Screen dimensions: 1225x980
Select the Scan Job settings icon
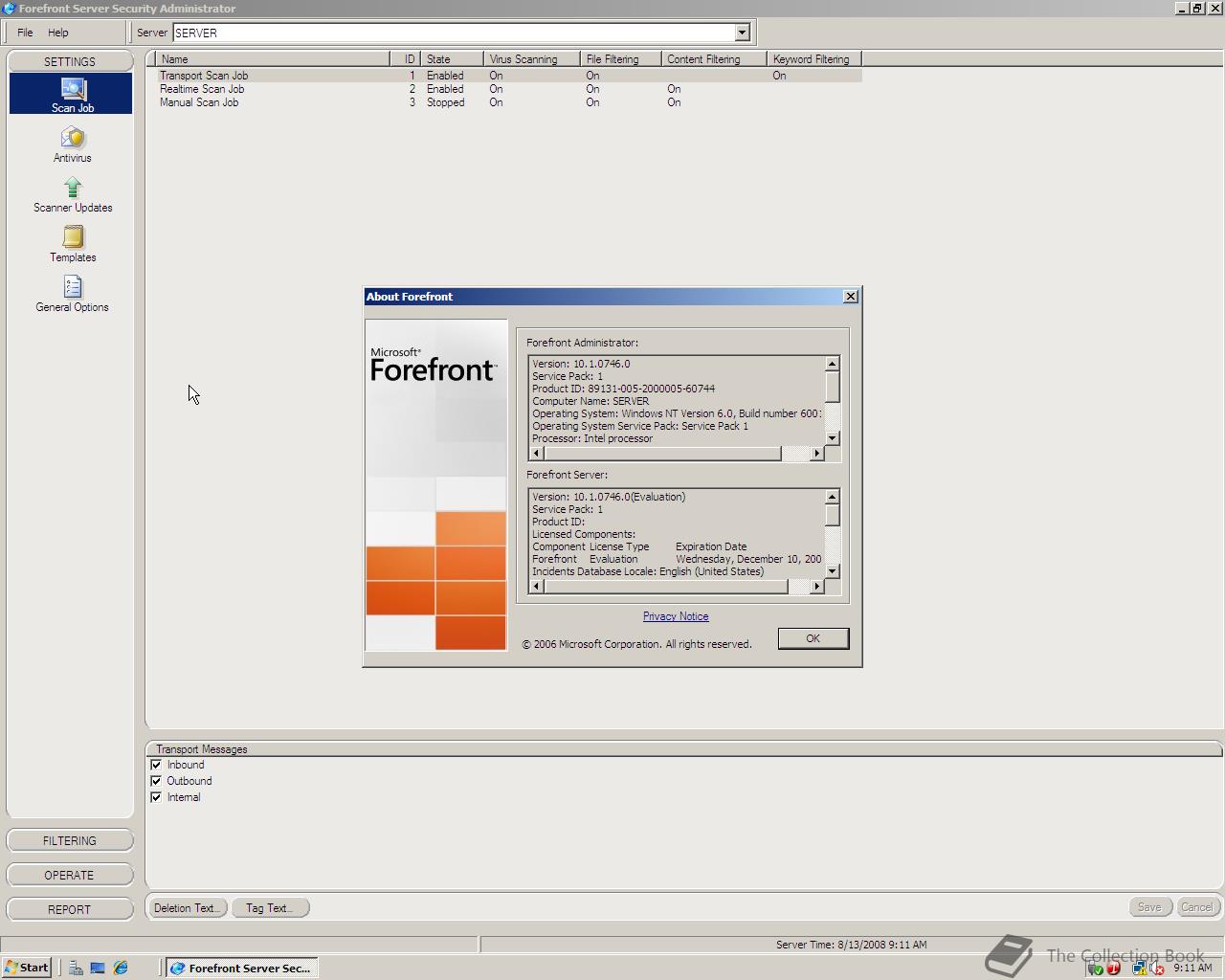point(72,94)
